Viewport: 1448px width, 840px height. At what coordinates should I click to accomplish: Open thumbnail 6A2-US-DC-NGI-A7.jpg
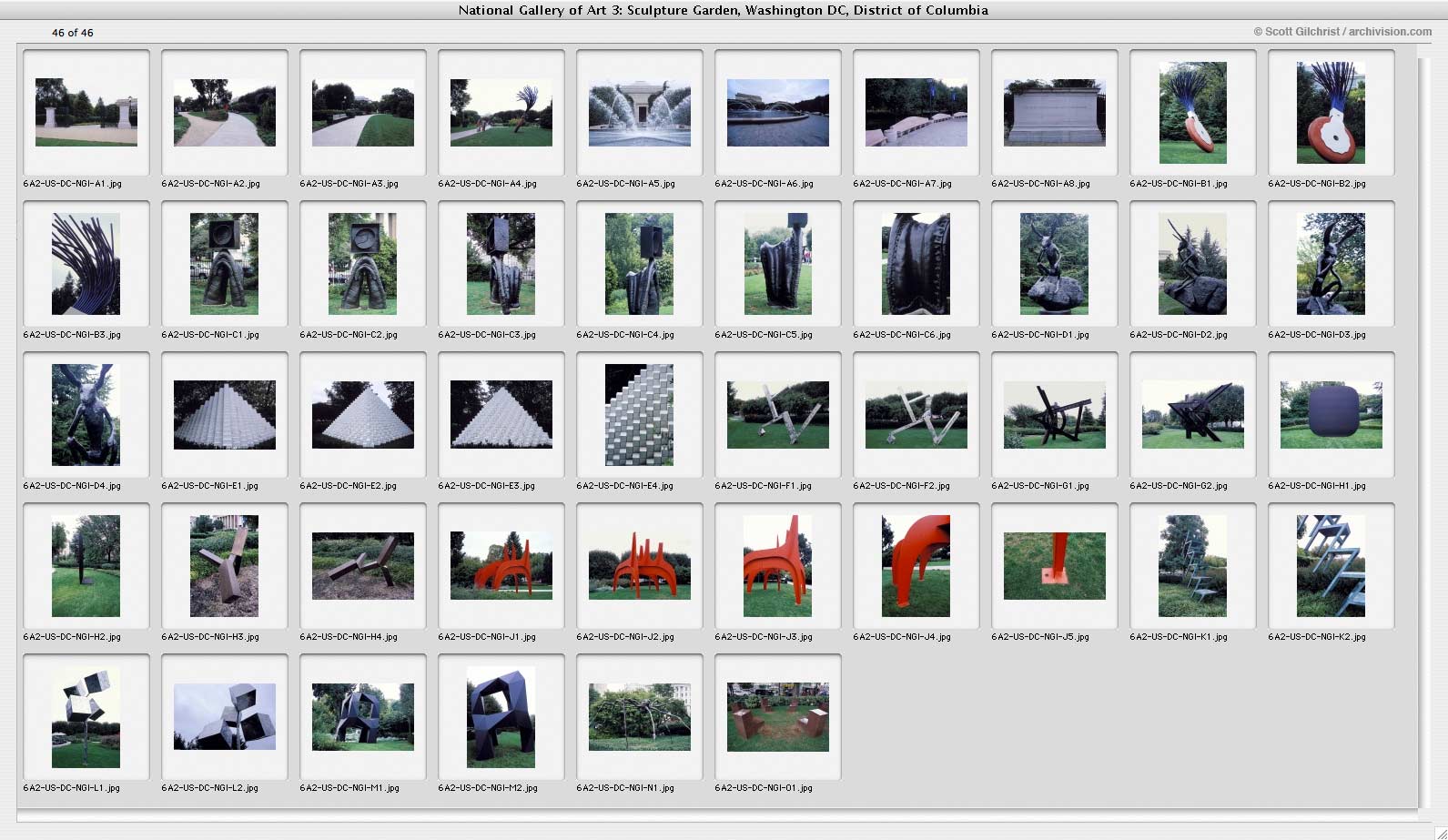(x=916, y=113)
